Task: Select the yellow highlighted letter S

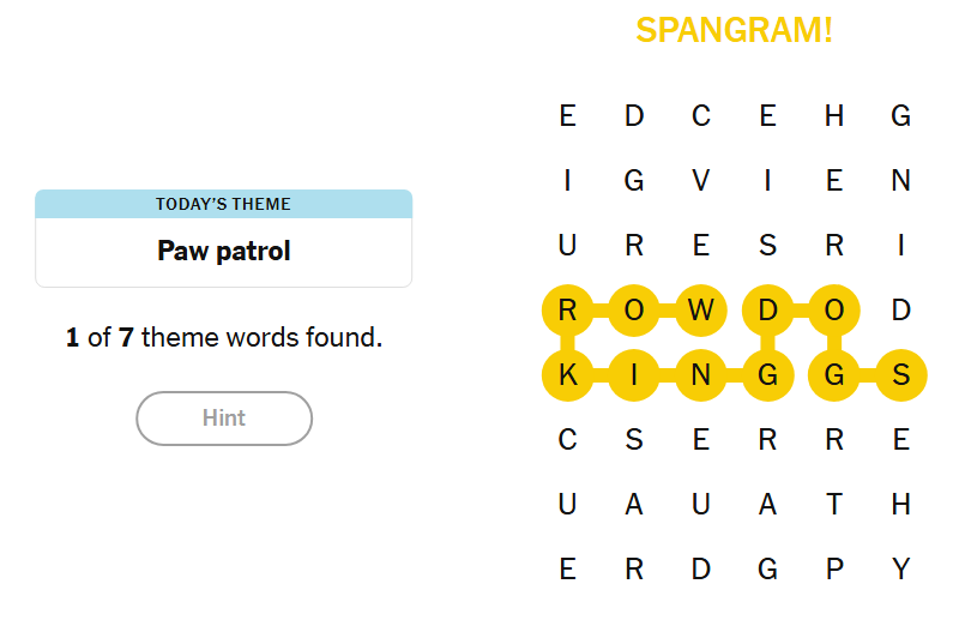Action: click(x=901, y=376)
